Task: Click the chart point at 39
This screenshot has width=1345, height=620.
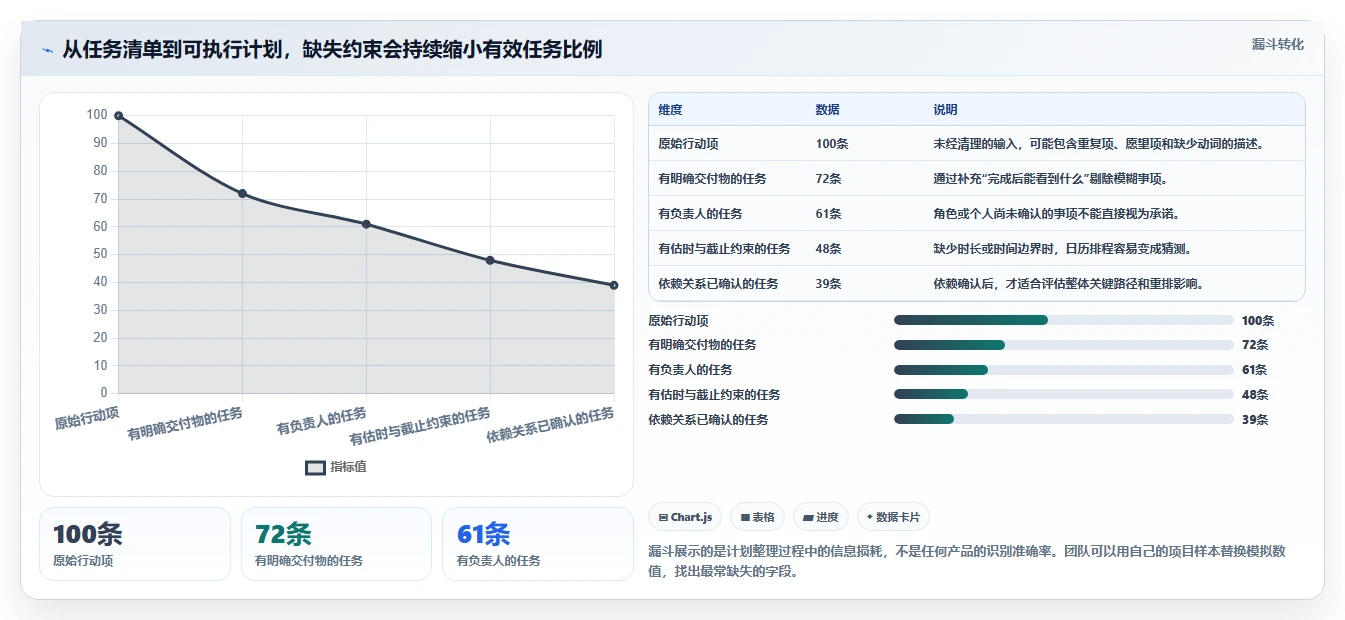Action: (x=614, y=285)
